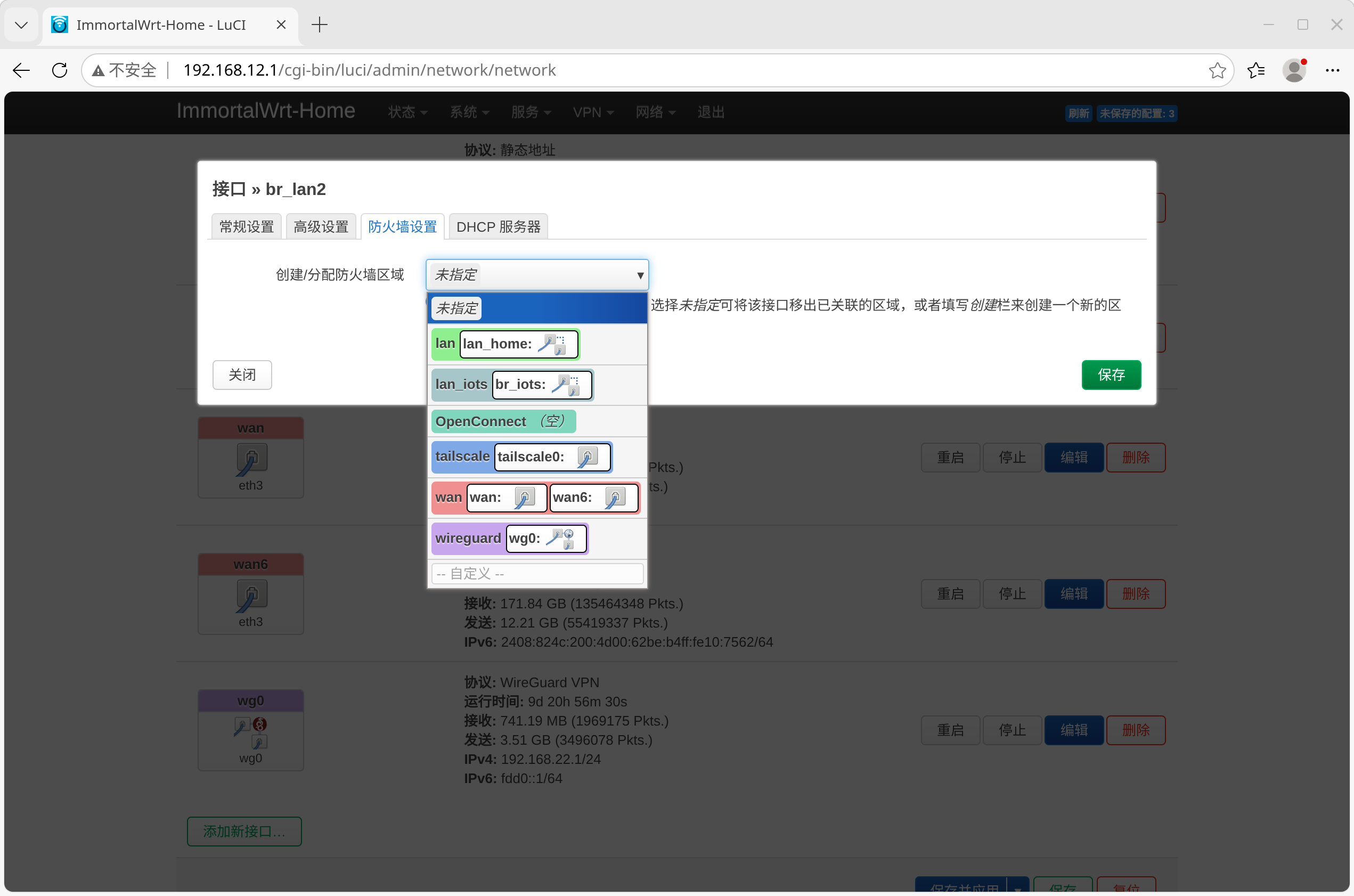This screenshot has width=1354, height=896.
Task: Click the green 保存 button
Action: (1111, 375)
